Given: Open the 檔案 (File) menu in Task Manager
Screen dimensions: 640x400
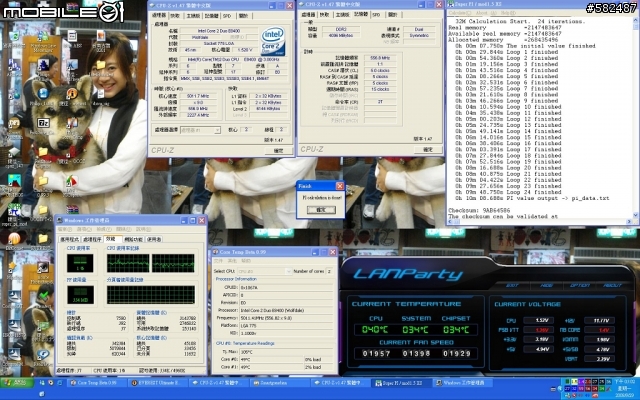Looking at the screenshot, I should coord(64,229).
